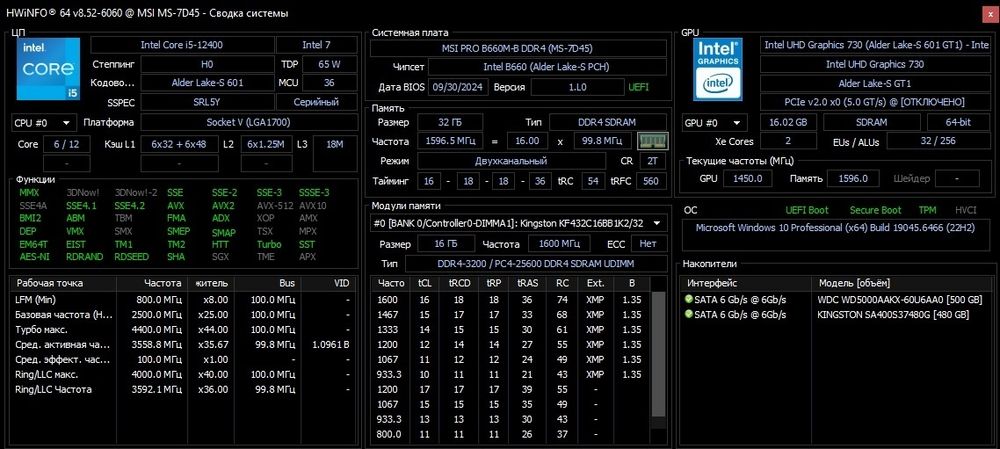Screen dimensions: 1000x449
Task: Open the GPU #0 selector dropdown
Action: (x=715, y=122)
